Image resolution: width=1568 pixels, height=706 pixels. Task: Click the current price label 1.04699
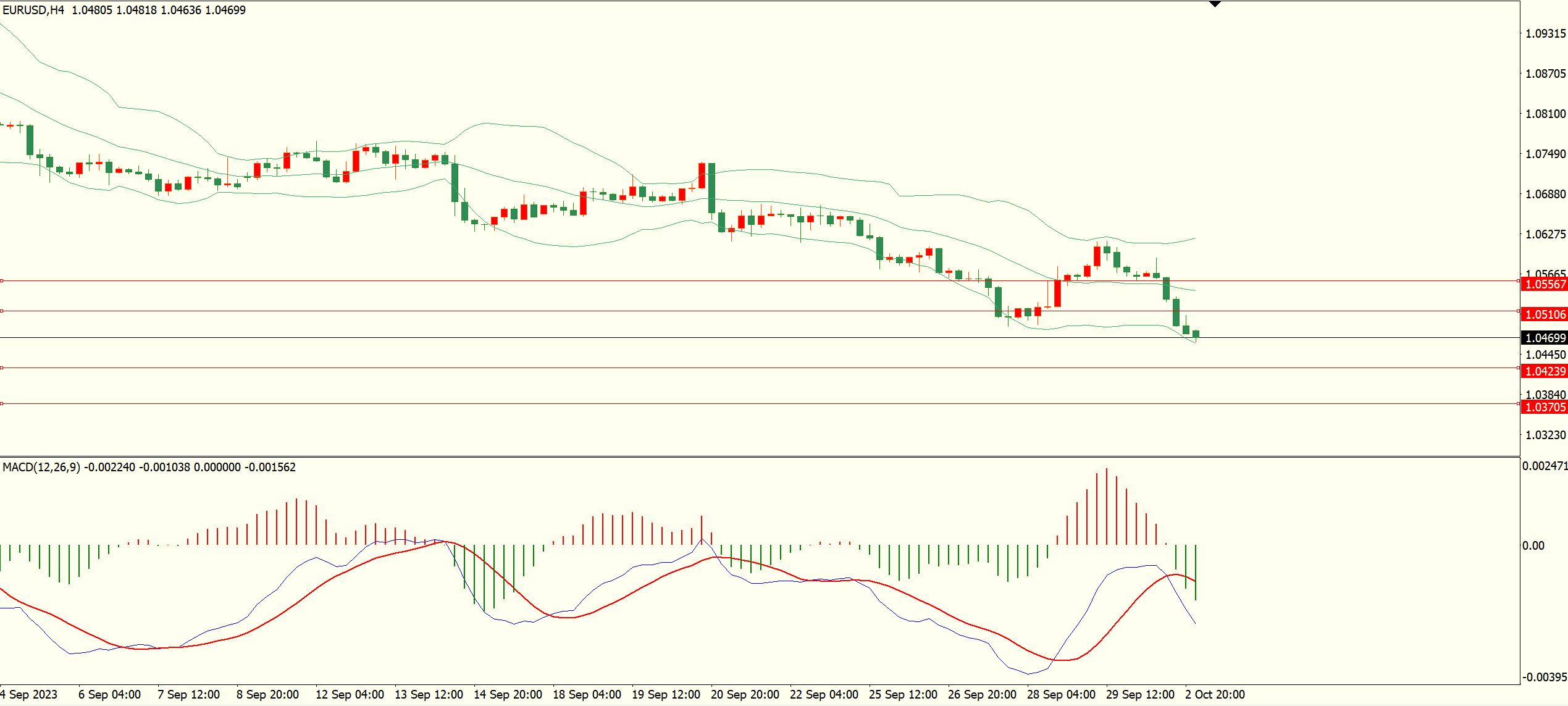[x=1545, y=338]
